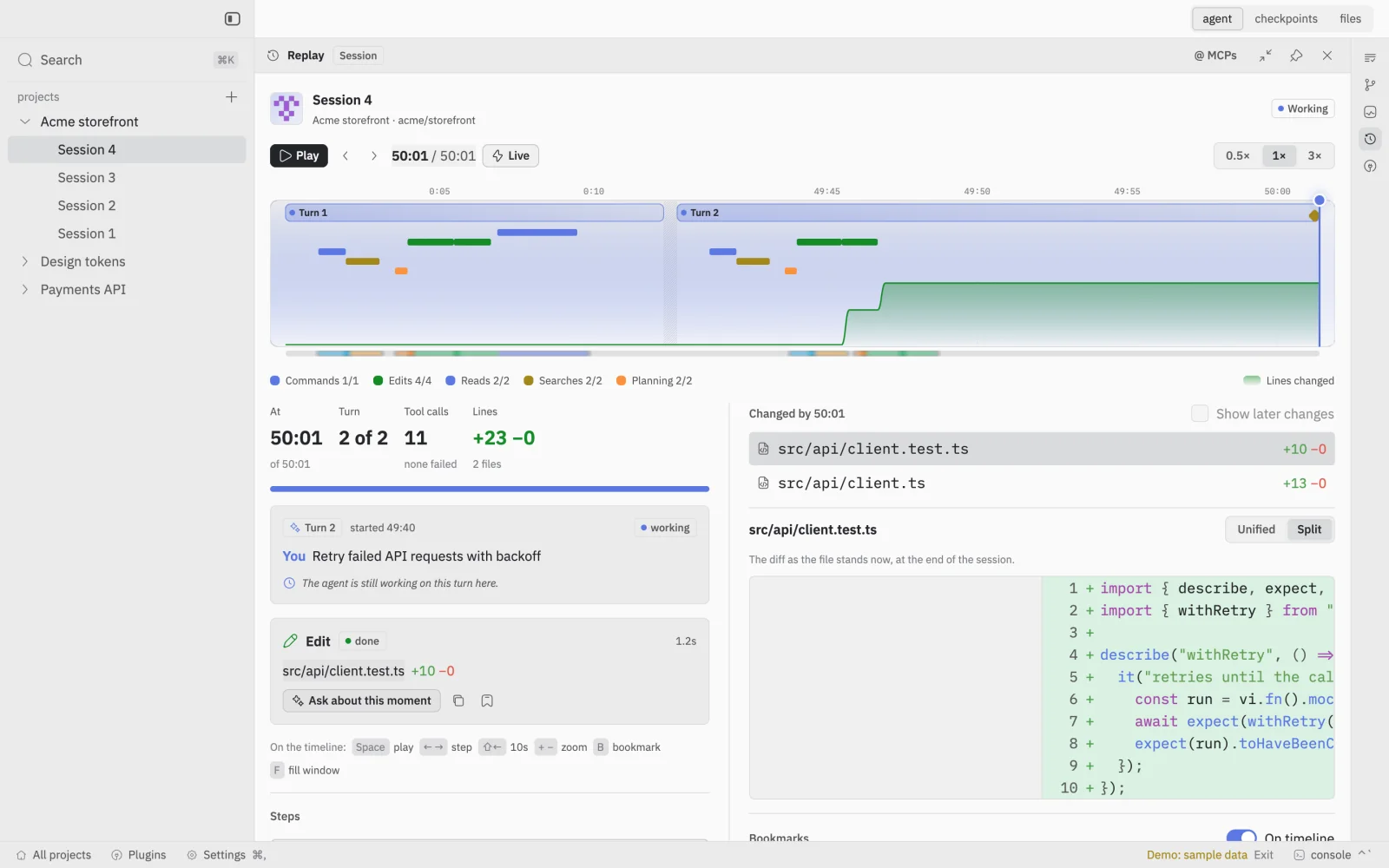Bookmark this moment with the bookmark icon
This screenshot has width=1389, height=868.
click(x=487, y=700)
